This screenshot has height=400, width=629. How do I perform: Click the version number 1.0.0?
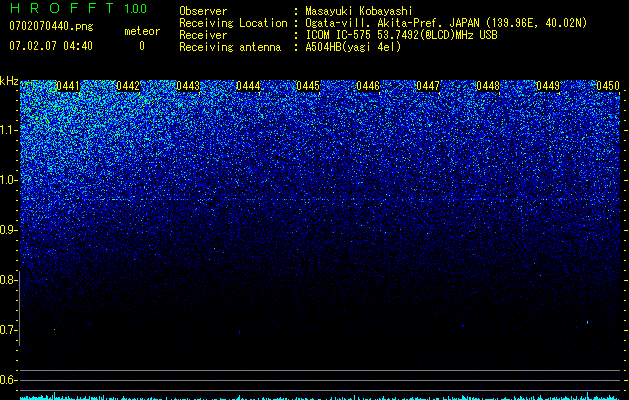click(136, 9)
